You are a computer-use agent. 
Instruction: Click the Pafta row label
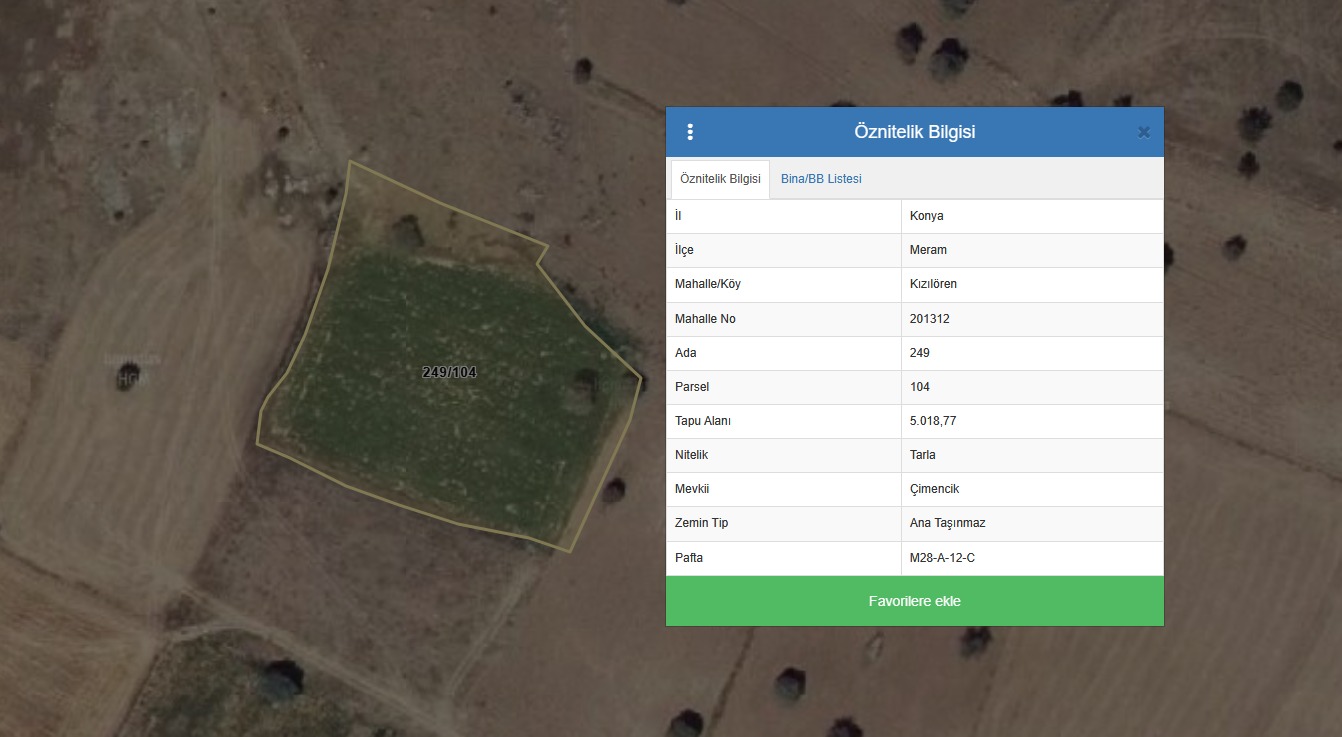[689, 557]
